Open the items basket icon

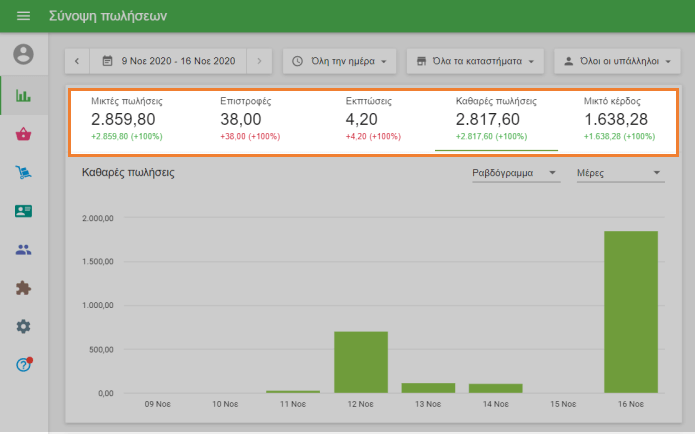click(x=23, y=135)
